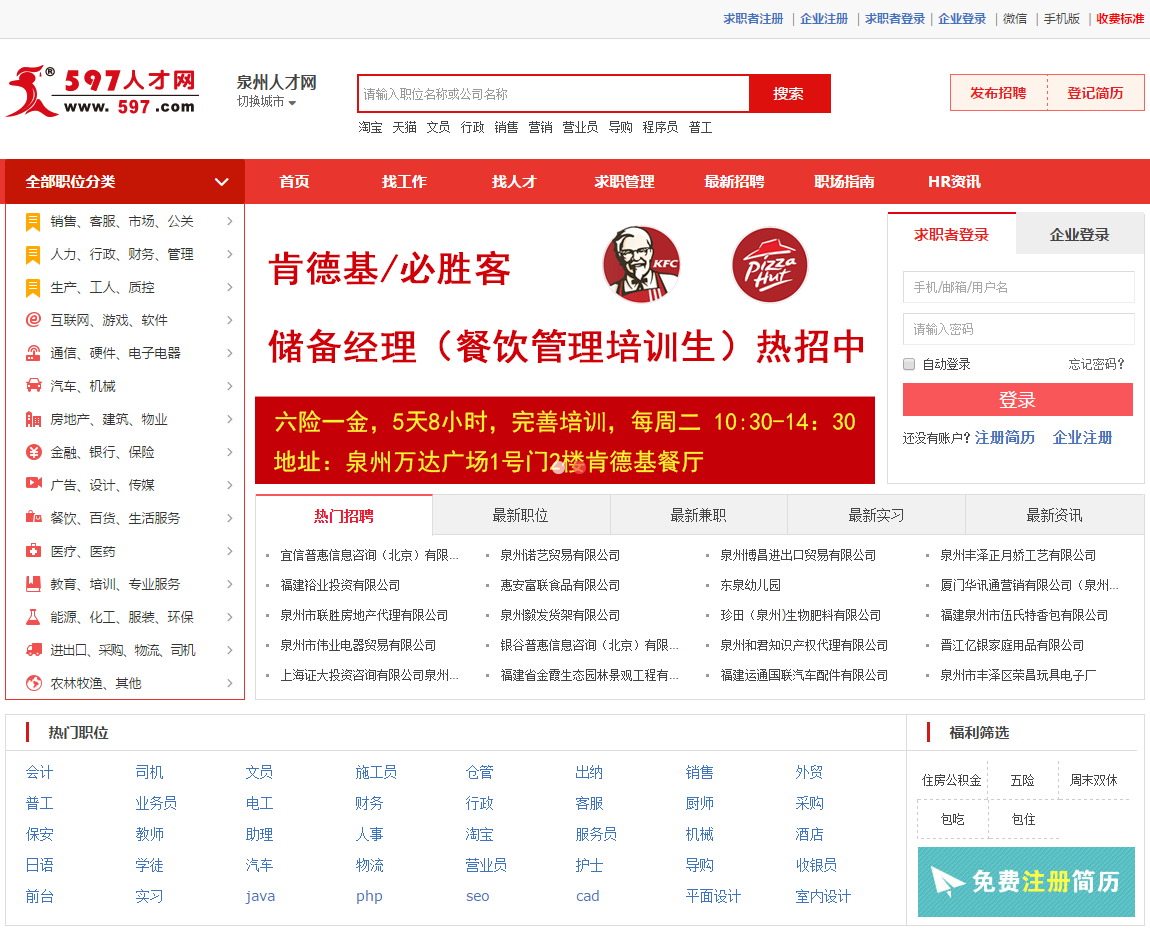Select the 周末双休 welfare filter

[x=1094, y=780]
